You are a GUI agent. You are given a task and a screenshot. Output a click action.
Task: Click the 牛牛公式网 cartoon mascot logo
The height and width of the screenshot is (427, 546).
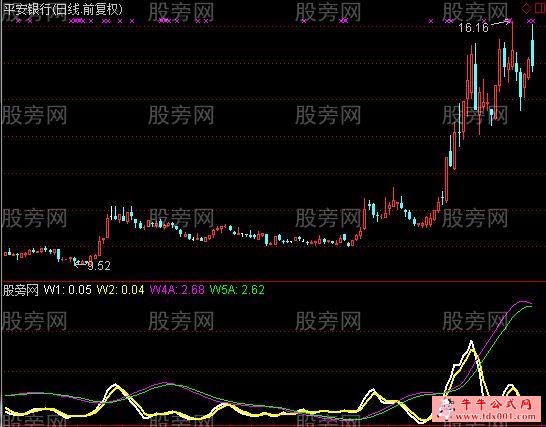point(446,408)
